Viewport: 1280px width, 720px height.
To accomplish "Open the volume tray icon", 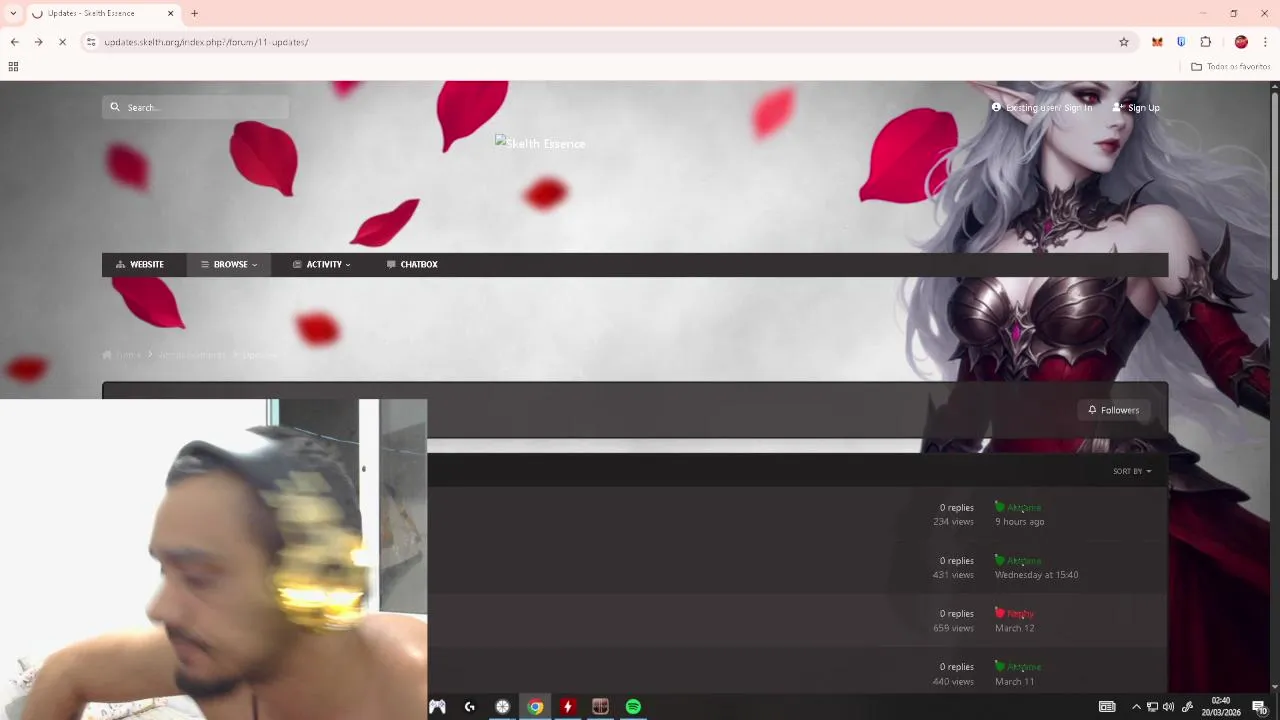I will [x=1168, y=707].
